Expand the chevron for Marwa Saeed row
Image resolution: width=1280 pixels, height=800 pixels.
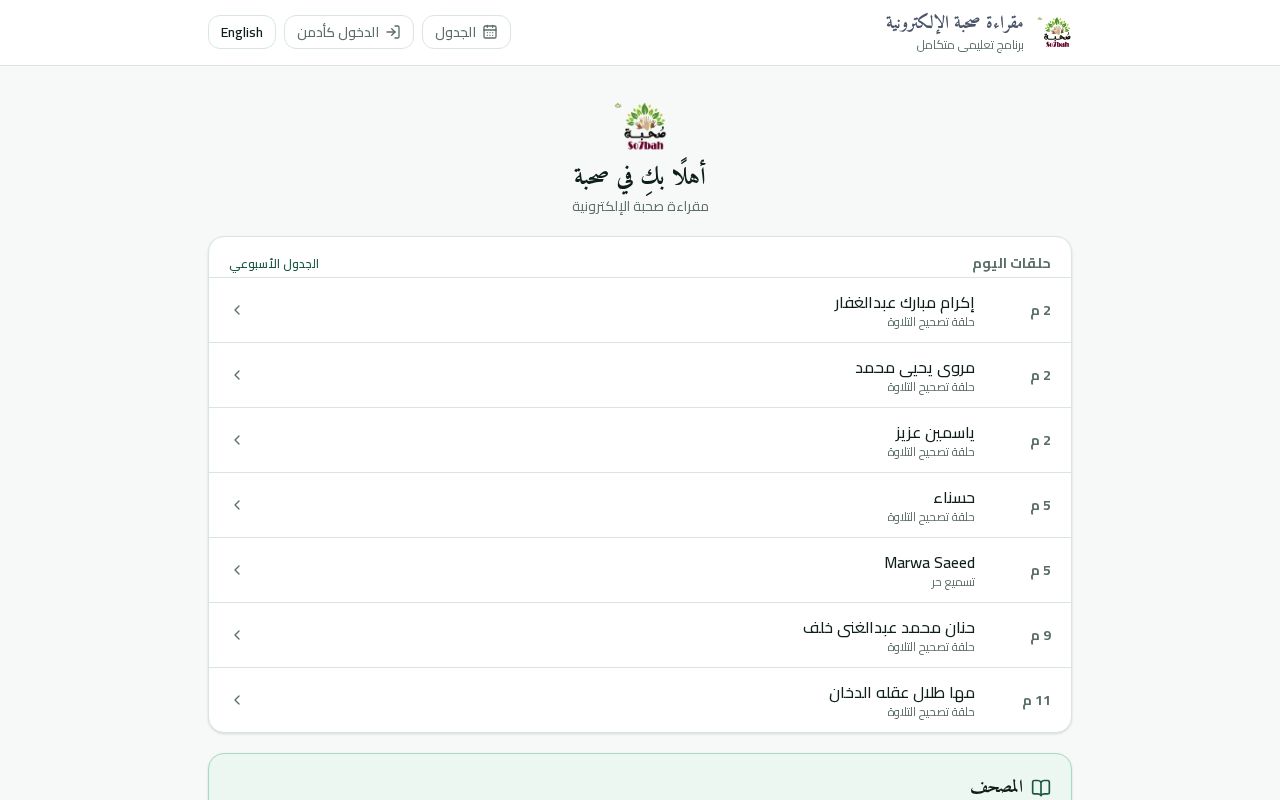(237, 570)
